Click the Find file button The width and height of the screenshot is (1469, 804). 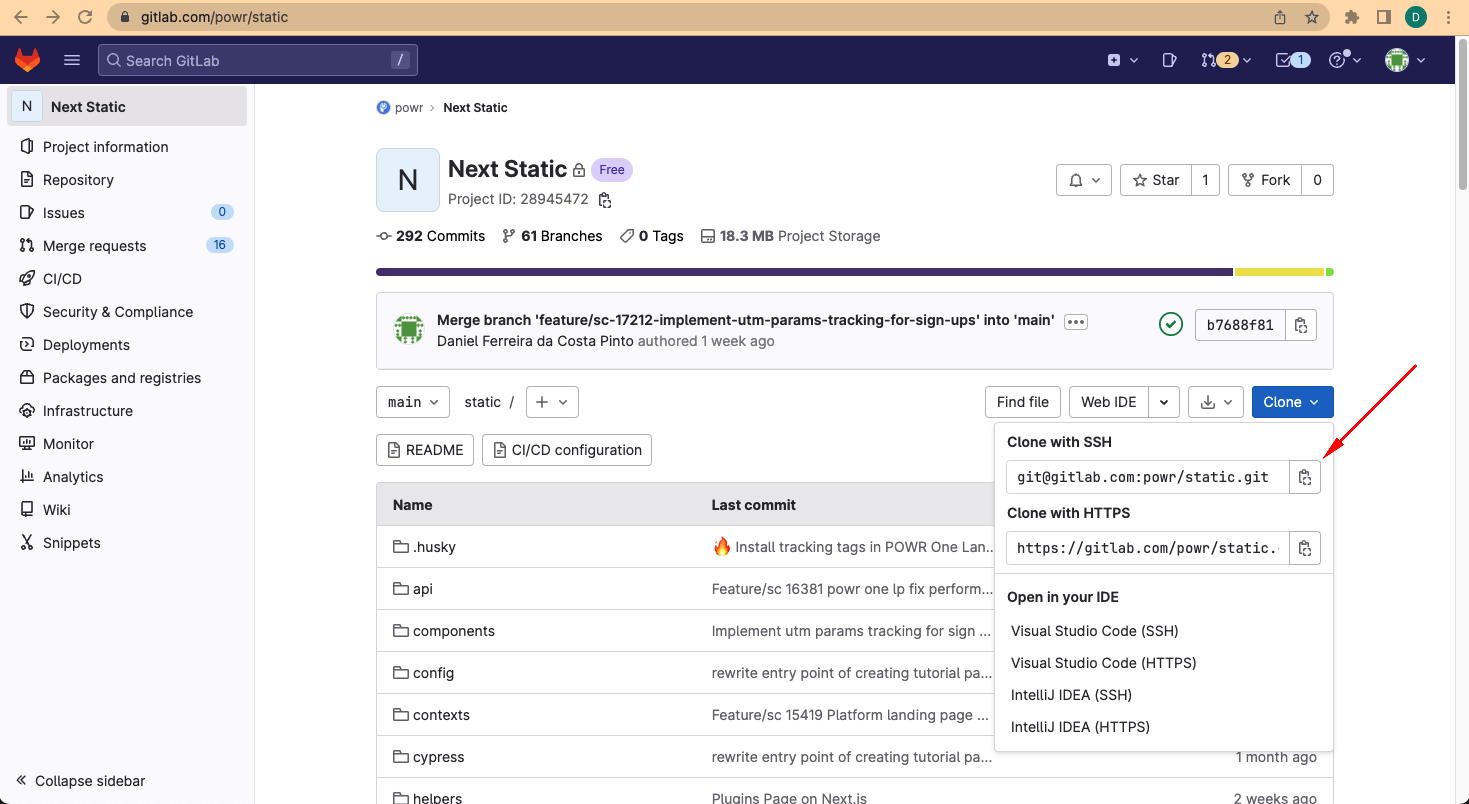[1022, 402]
